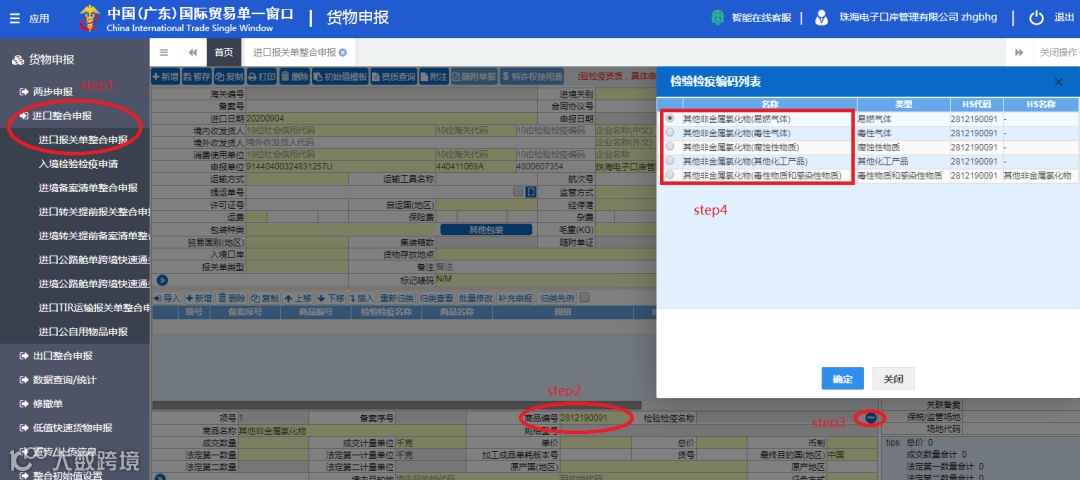Click the goods list 删除 button
1080x480 pixels.
(232, 298)
